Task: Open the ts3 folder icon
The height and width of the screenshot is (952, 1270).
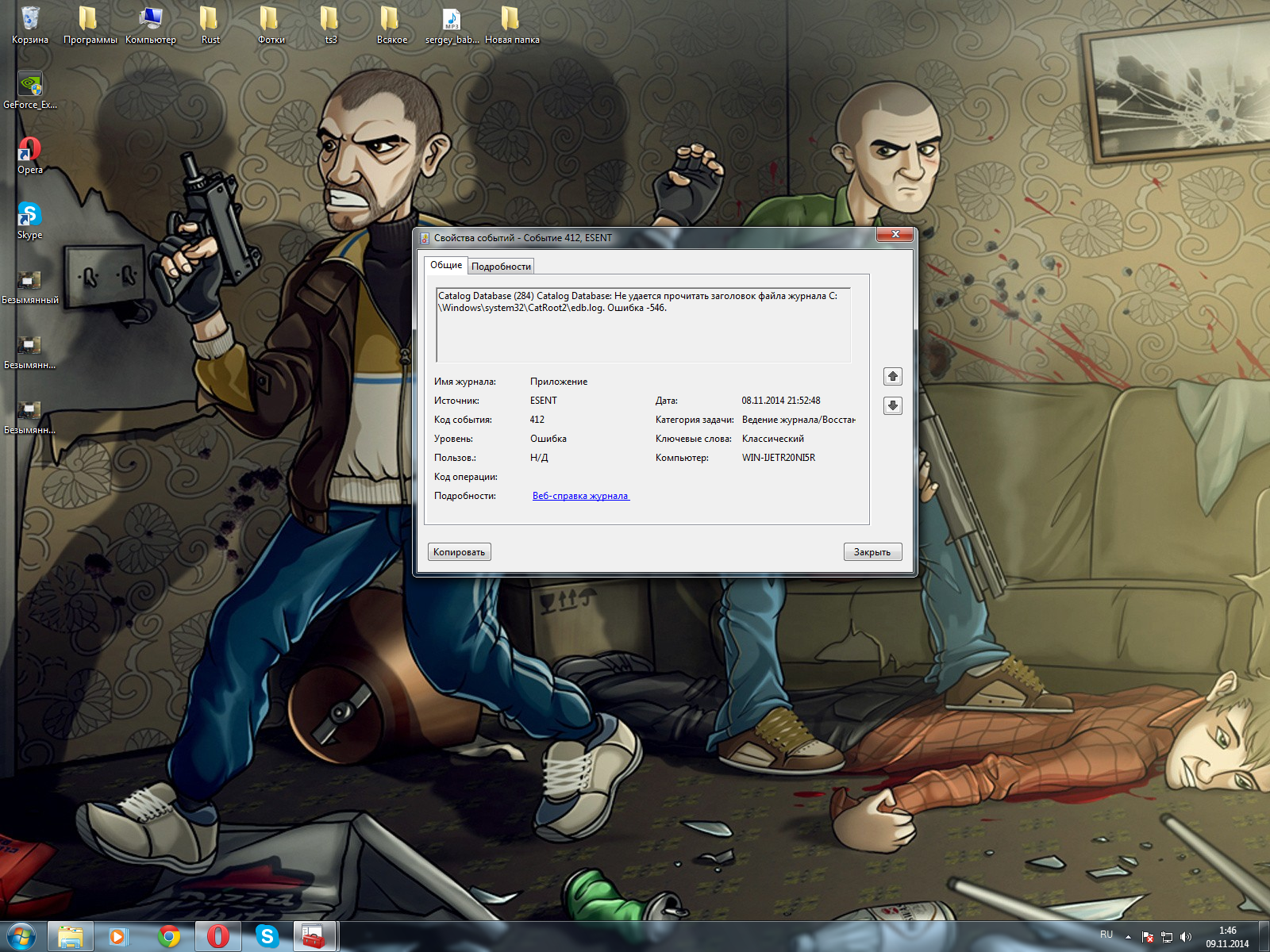Action: [331, 24]
